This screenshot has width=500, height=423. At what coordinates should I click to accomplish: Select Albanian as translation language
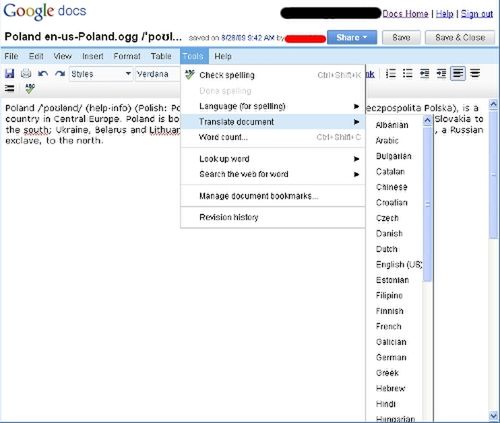click(392, 125)
